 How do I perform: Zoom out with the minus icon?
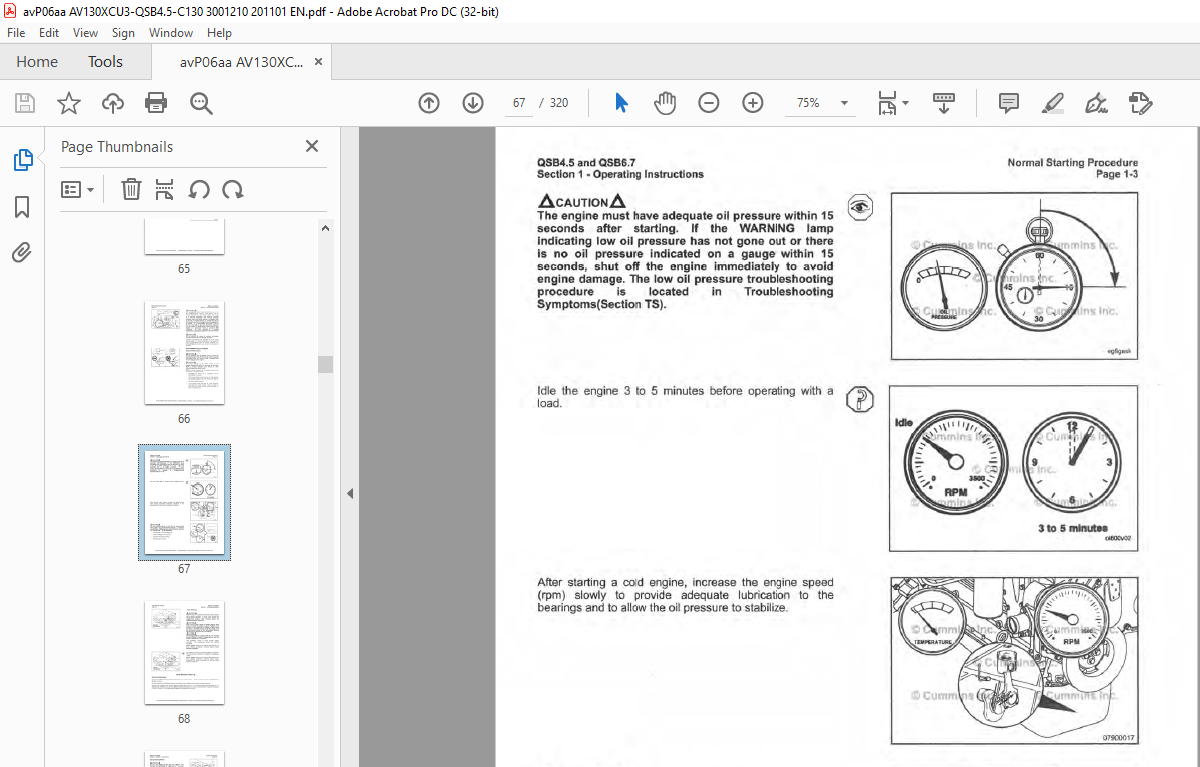tap(709, 103)
